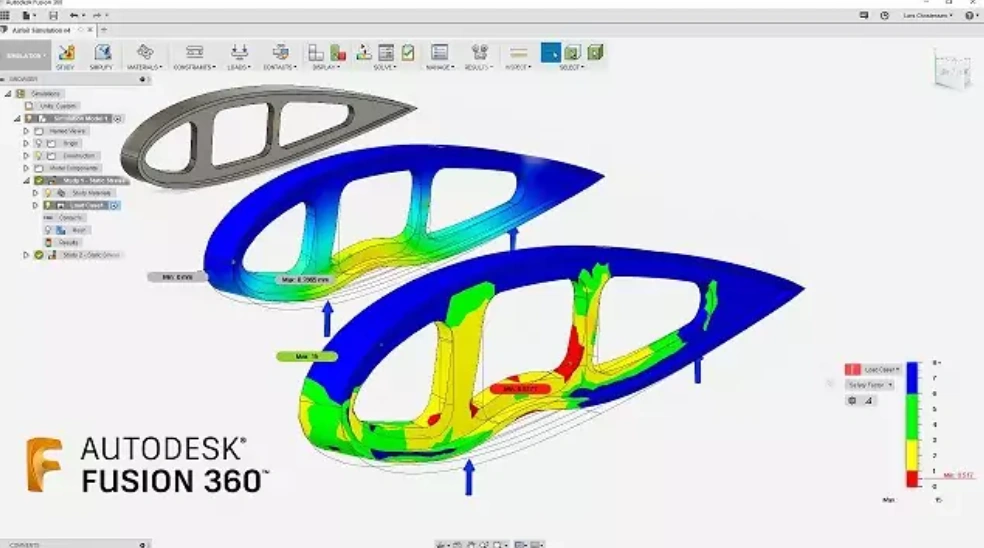The height and width of the screenshot is (548, 984).
Task: Select the Loads tool icon
Action: tap(238, 52)
